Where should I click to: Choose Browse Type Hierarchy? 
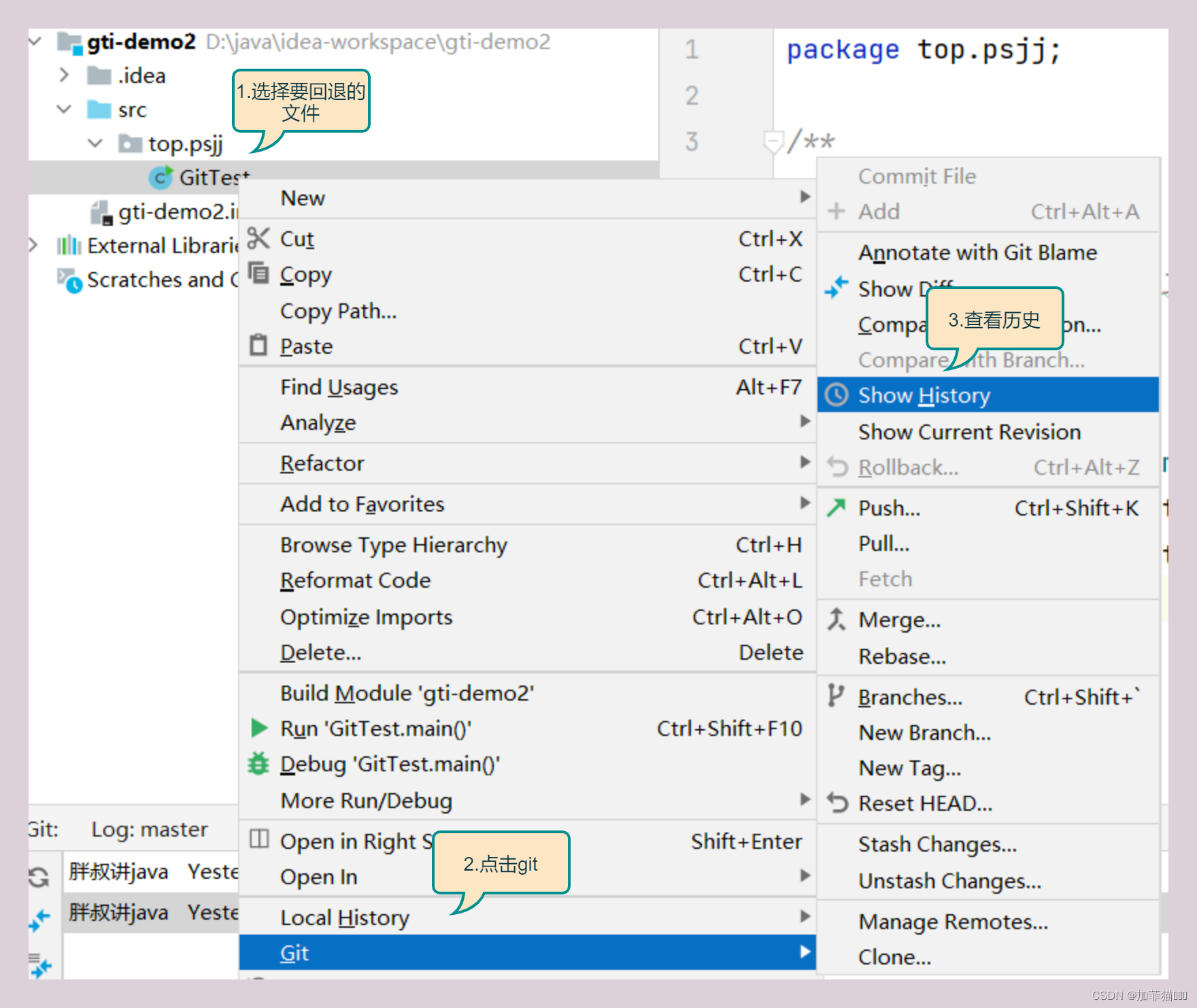point(527,545)
